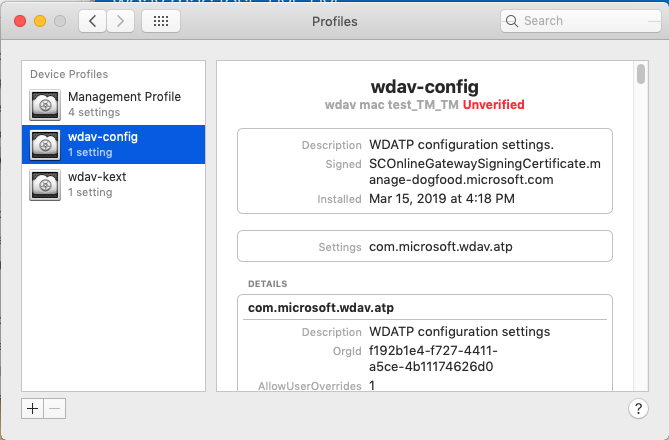Viewport: 669px width, 440px height.
Task: Click the profile details scrollbar handle
Action: click(x=641, y=74)
